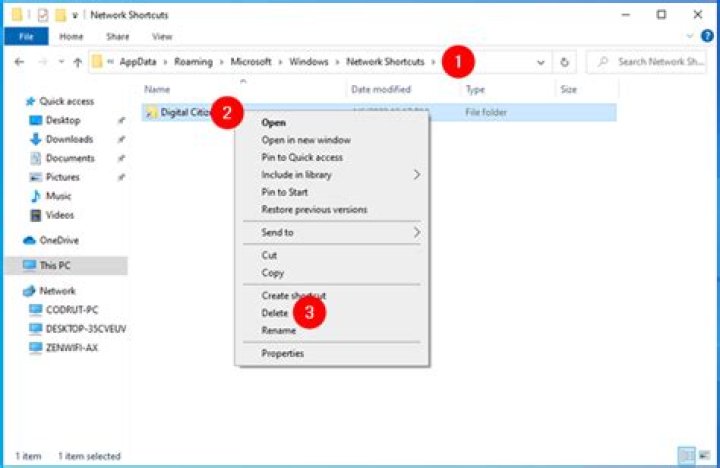Viewport: 720px width, 468px height.
Task: Sort by Date modified column header
Action: tap(383, 89)
